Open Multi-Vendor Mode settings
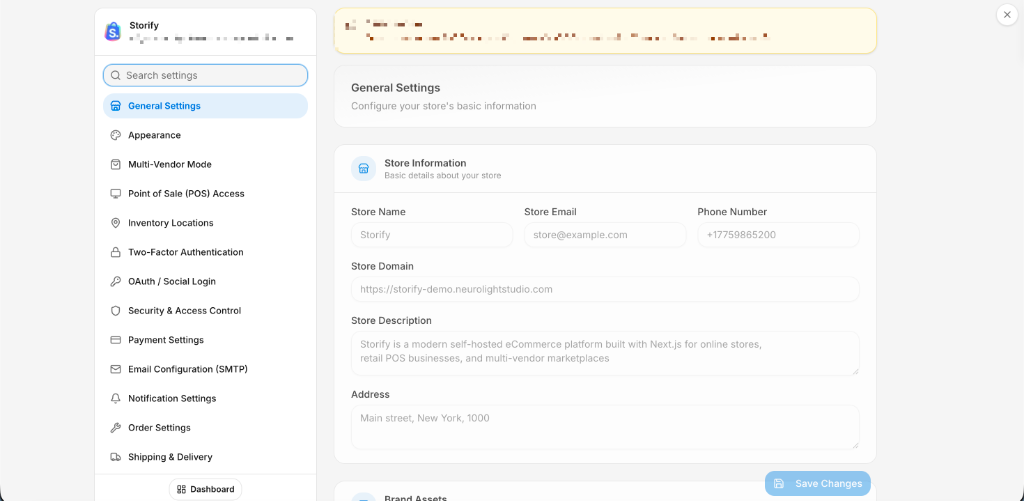The height and width of the screenshot is (501, 1024). (205, 165)
